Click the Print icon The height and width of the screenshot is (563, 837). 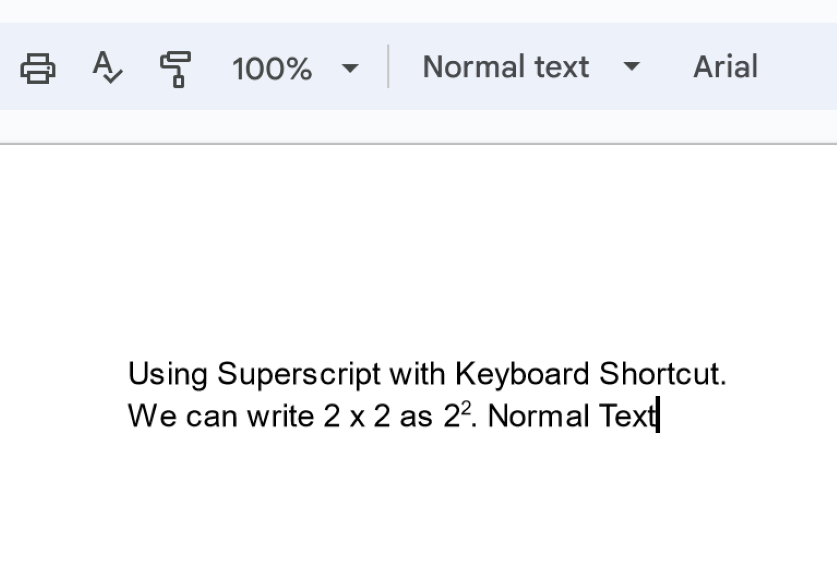point(38,68)
